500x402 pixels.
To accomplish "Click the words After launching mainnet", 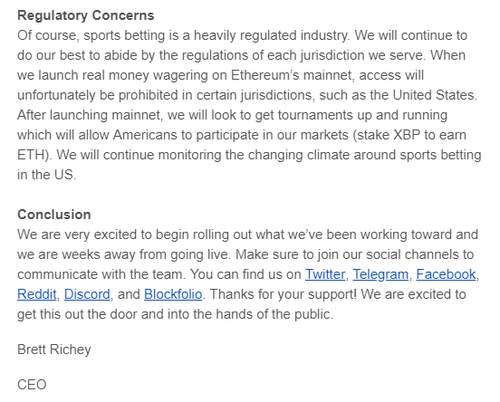I will 89,115.
